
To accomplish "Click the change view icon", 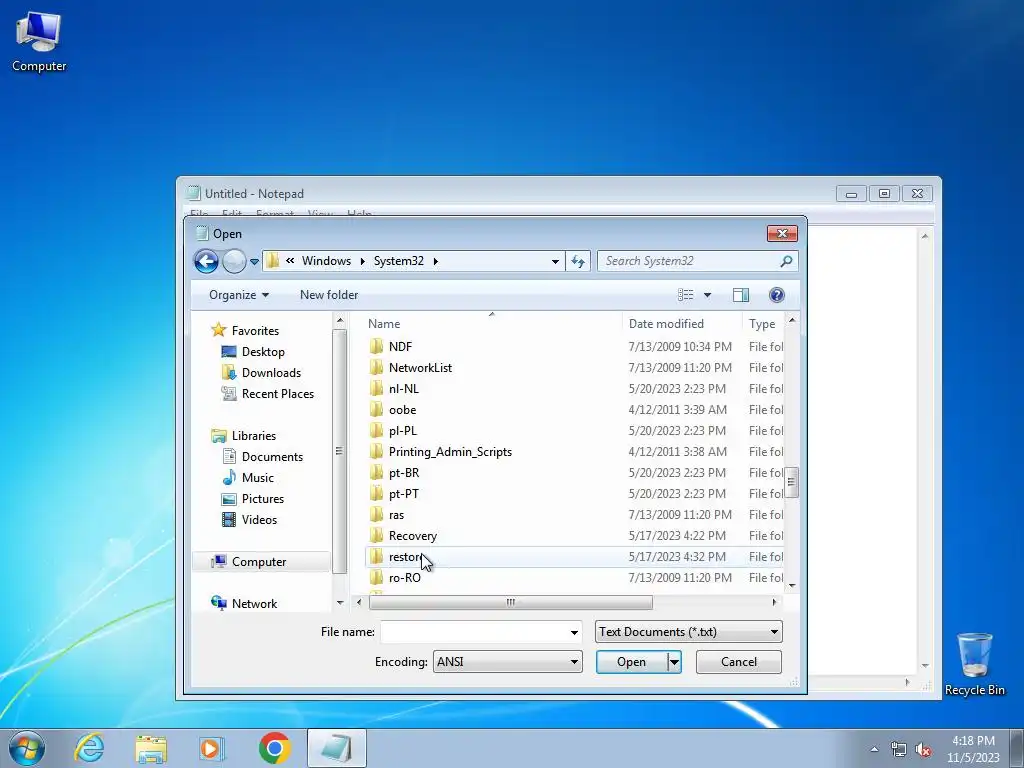I will 686,295.
